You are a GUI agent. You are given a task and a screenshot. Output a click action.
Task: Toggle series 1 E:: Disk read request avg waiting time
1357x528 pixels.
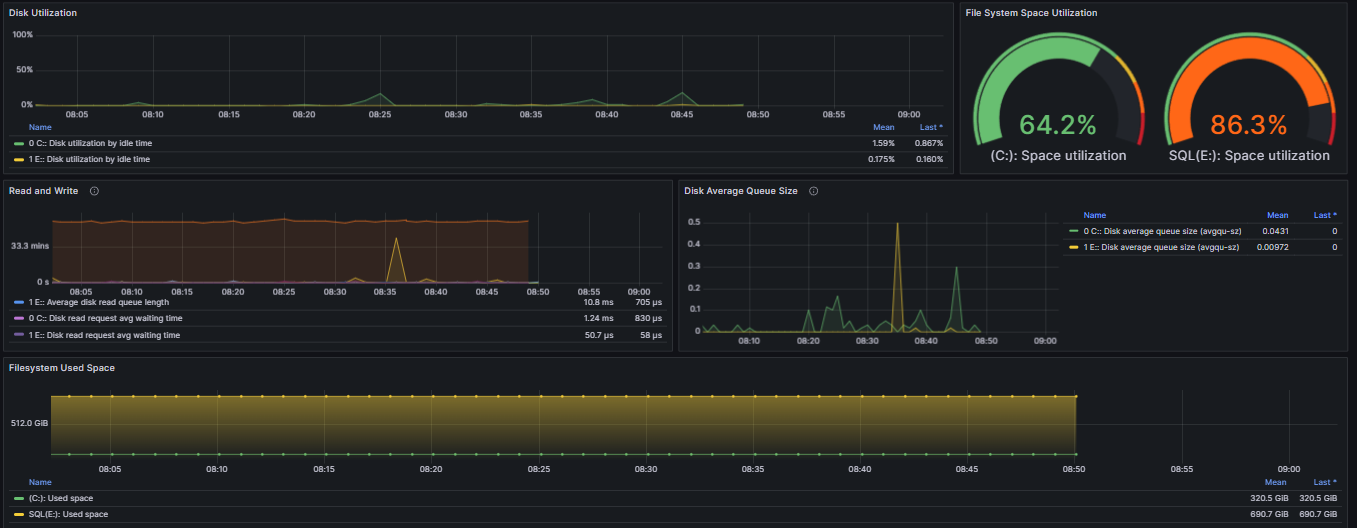tap(105, 335)
